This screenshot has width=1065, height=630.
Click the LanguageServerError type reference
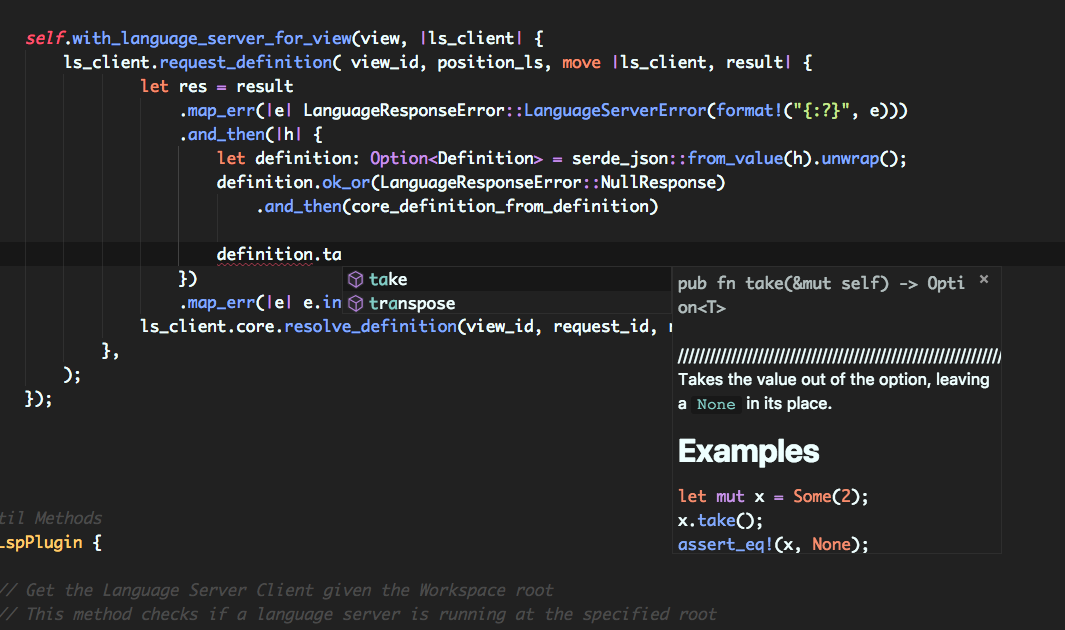click(x=615, y=110)
